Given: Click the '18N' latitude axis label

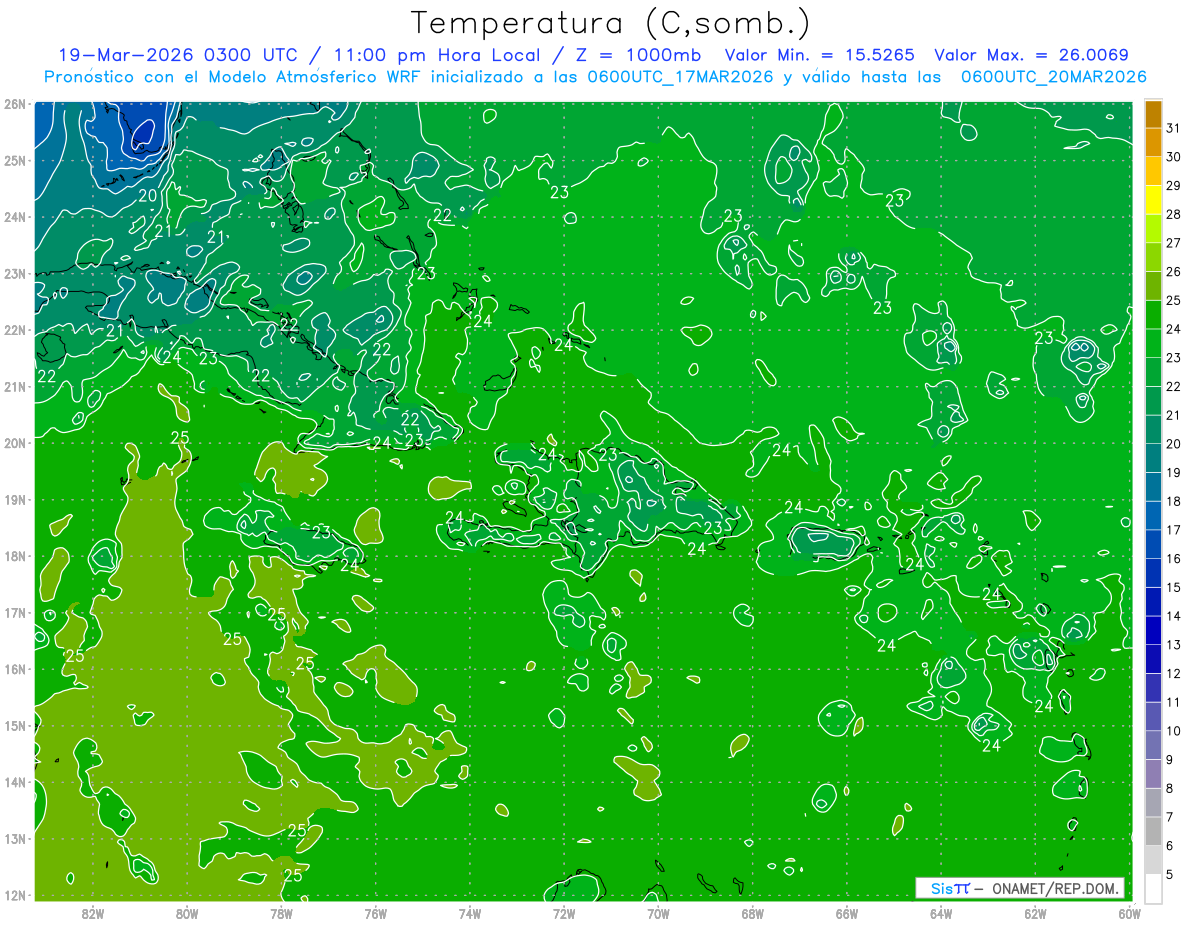Looking at the screenshot, I should pos(14,556).
